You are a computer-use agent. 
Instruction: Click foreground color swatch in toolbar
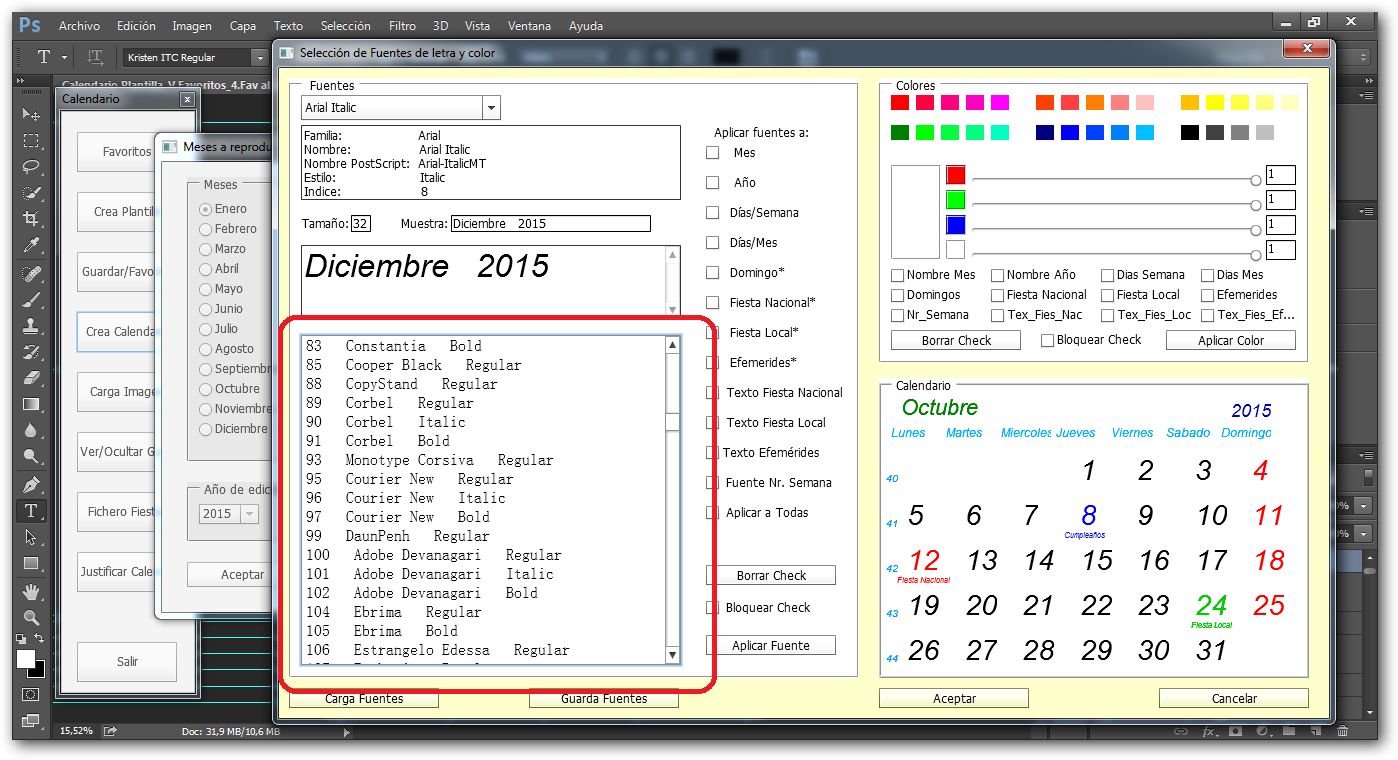(x=26, y=659)
